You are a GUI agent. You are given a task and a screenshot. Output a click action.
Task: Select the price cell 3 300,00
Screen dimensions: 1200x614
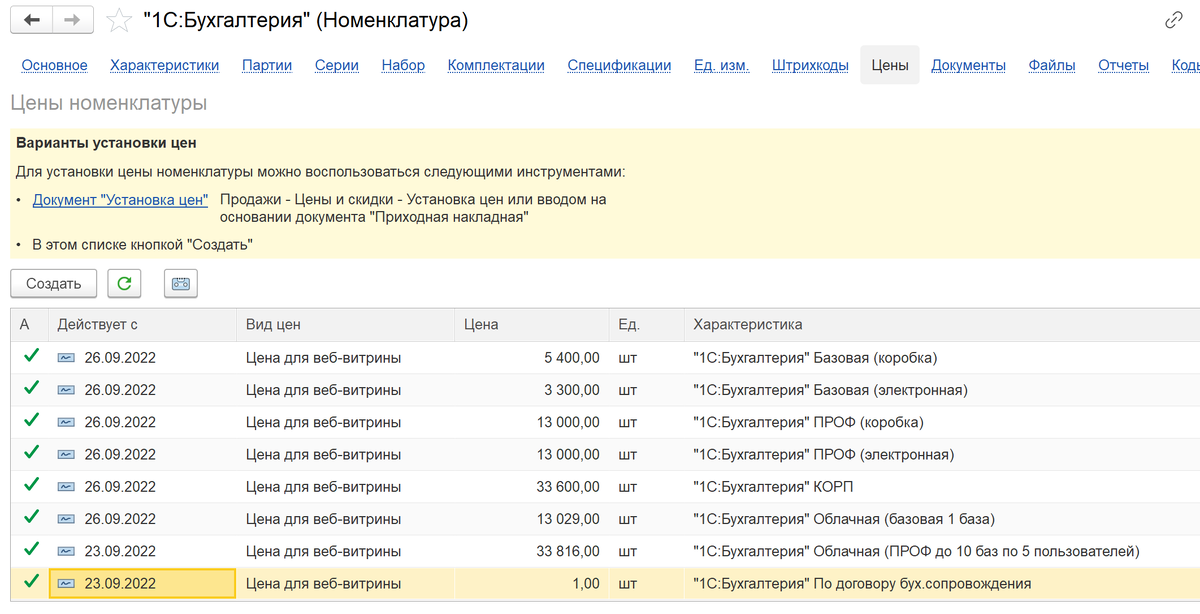pyautogui.click(x=531, y=390)
